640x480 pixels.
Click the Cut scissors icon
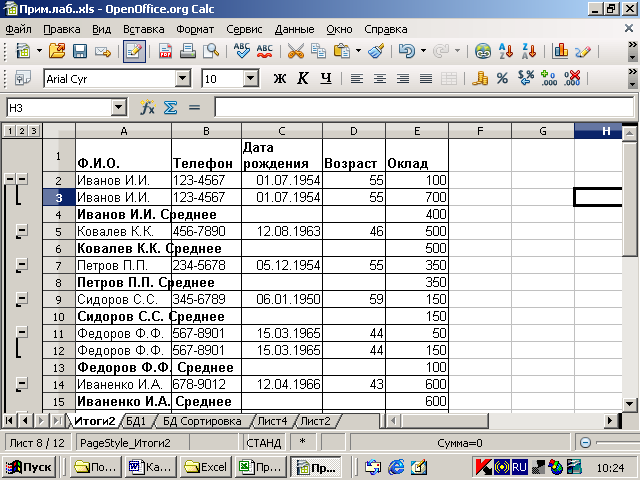(x=296, y=51)
